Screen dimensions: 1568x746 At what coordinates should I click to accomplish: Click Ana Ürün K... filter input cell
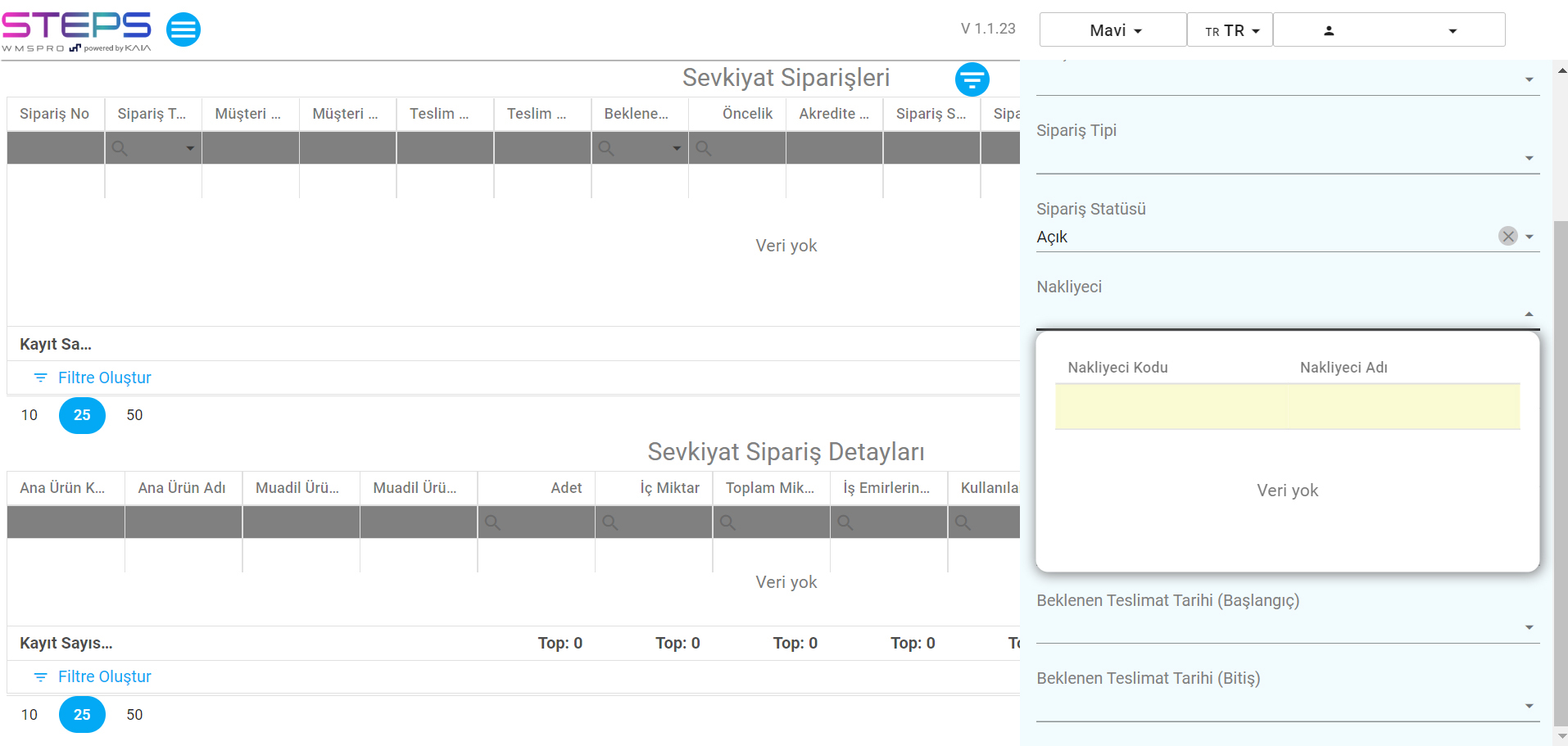66,522
